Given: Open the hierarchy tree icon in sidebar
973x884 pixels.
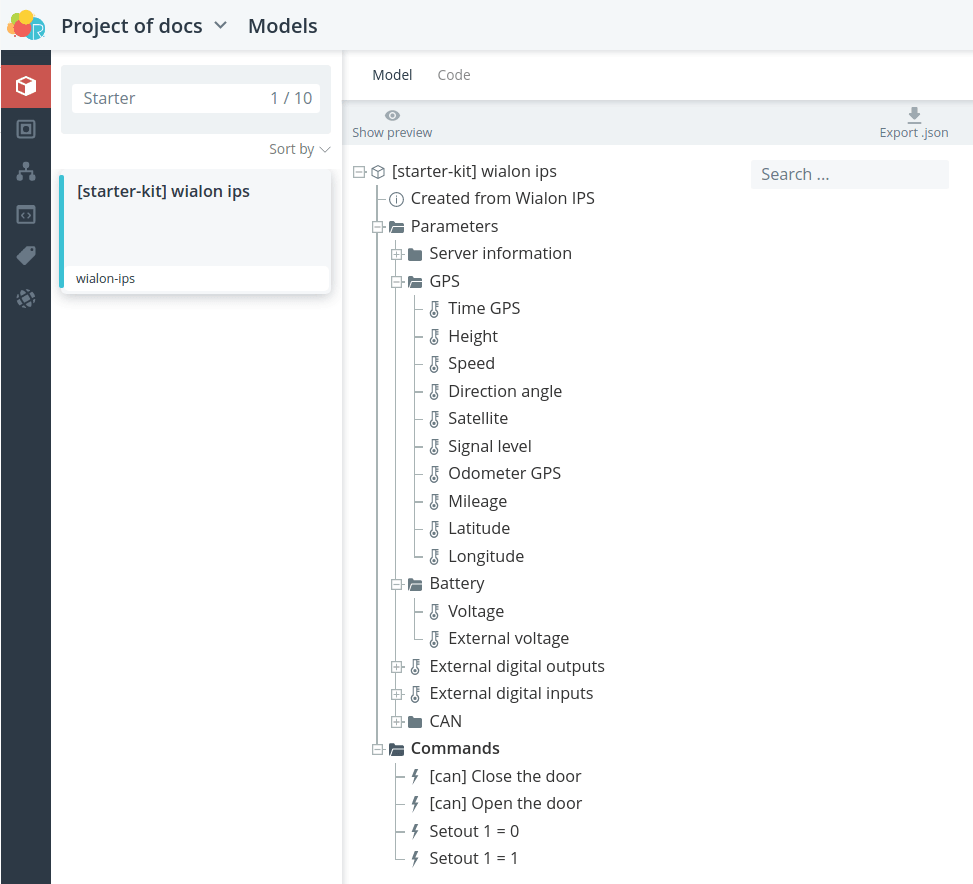Looking at the screenshot, I should (25, 171).
